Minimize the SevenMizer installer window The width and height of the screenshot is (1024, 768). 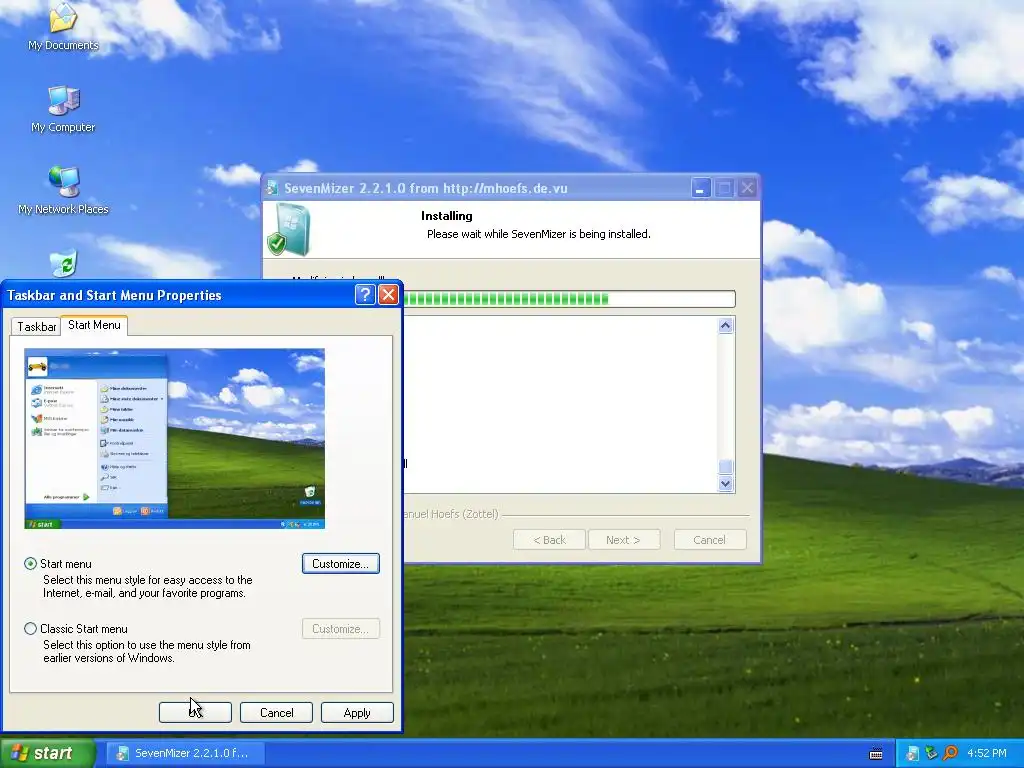click(701, 188)
